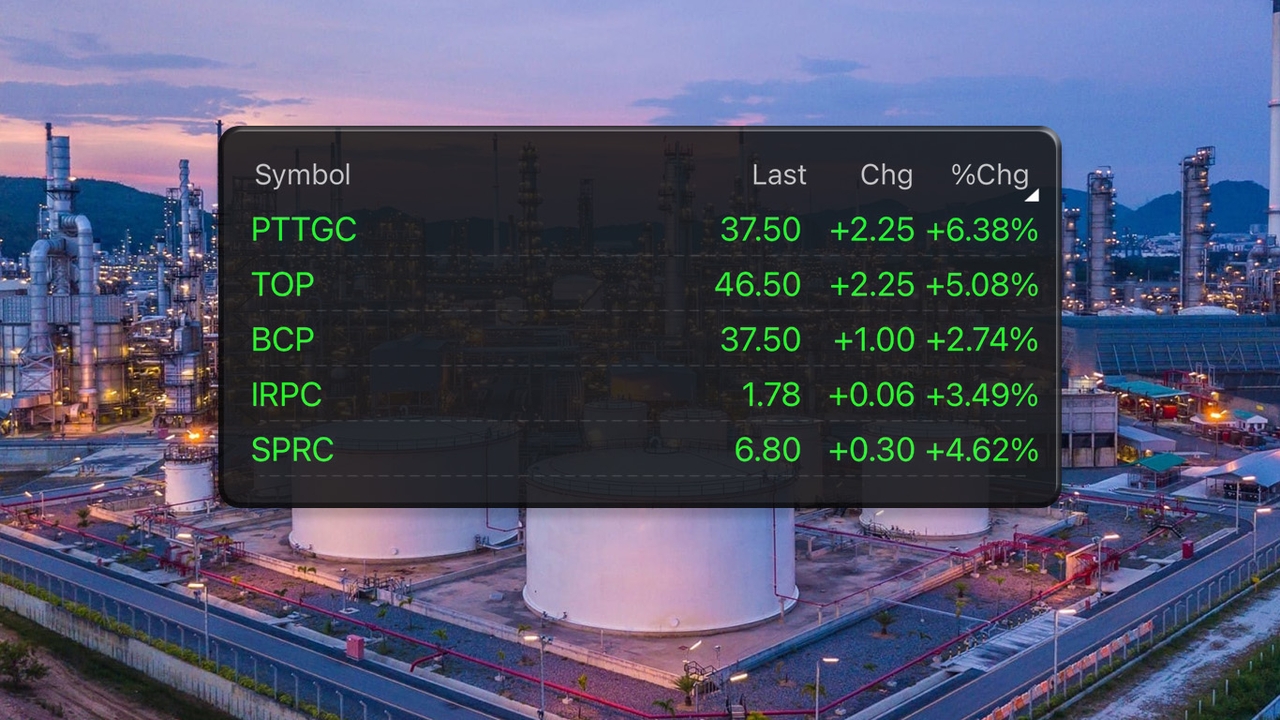
Task: Click the +5.08% change for TOP
Action: point(981,285)
